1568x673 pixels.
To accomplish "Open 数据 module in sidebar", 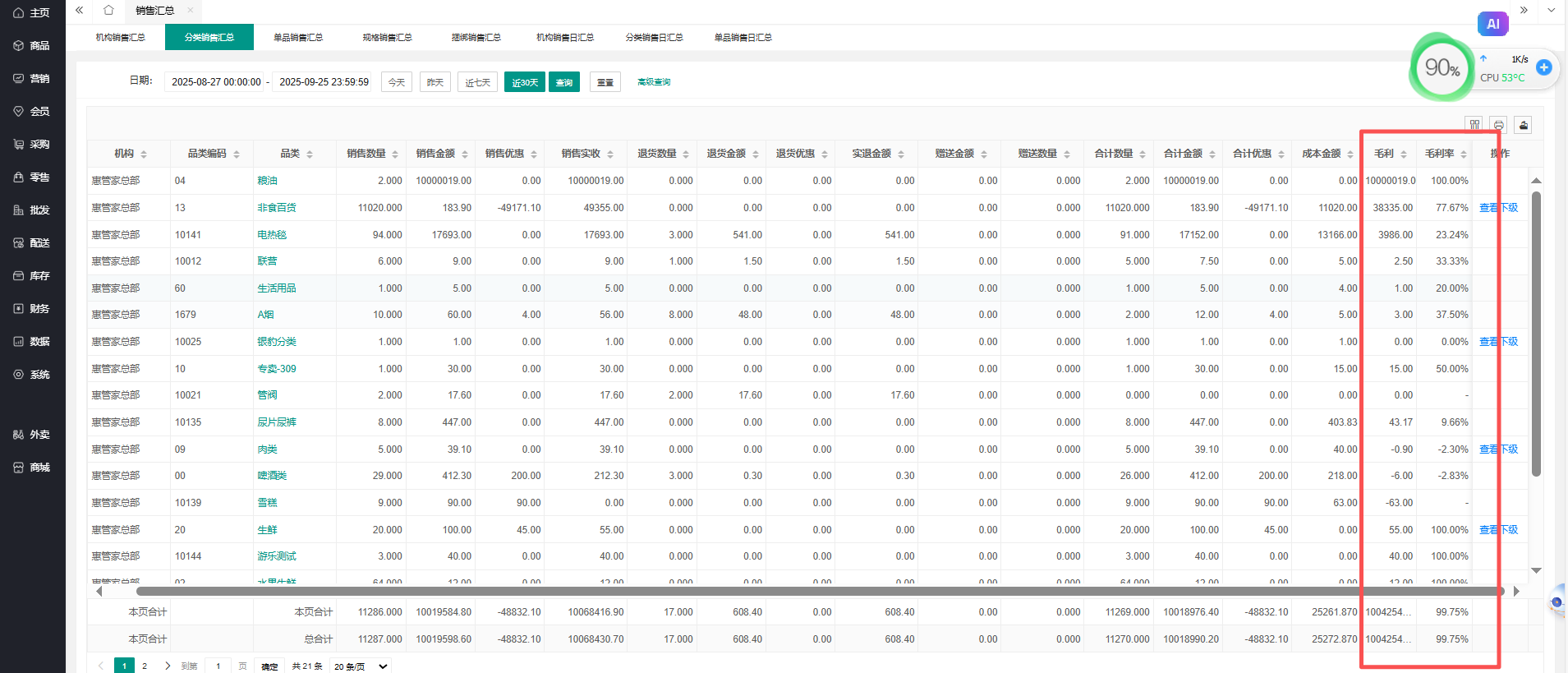I will [32, 342].
